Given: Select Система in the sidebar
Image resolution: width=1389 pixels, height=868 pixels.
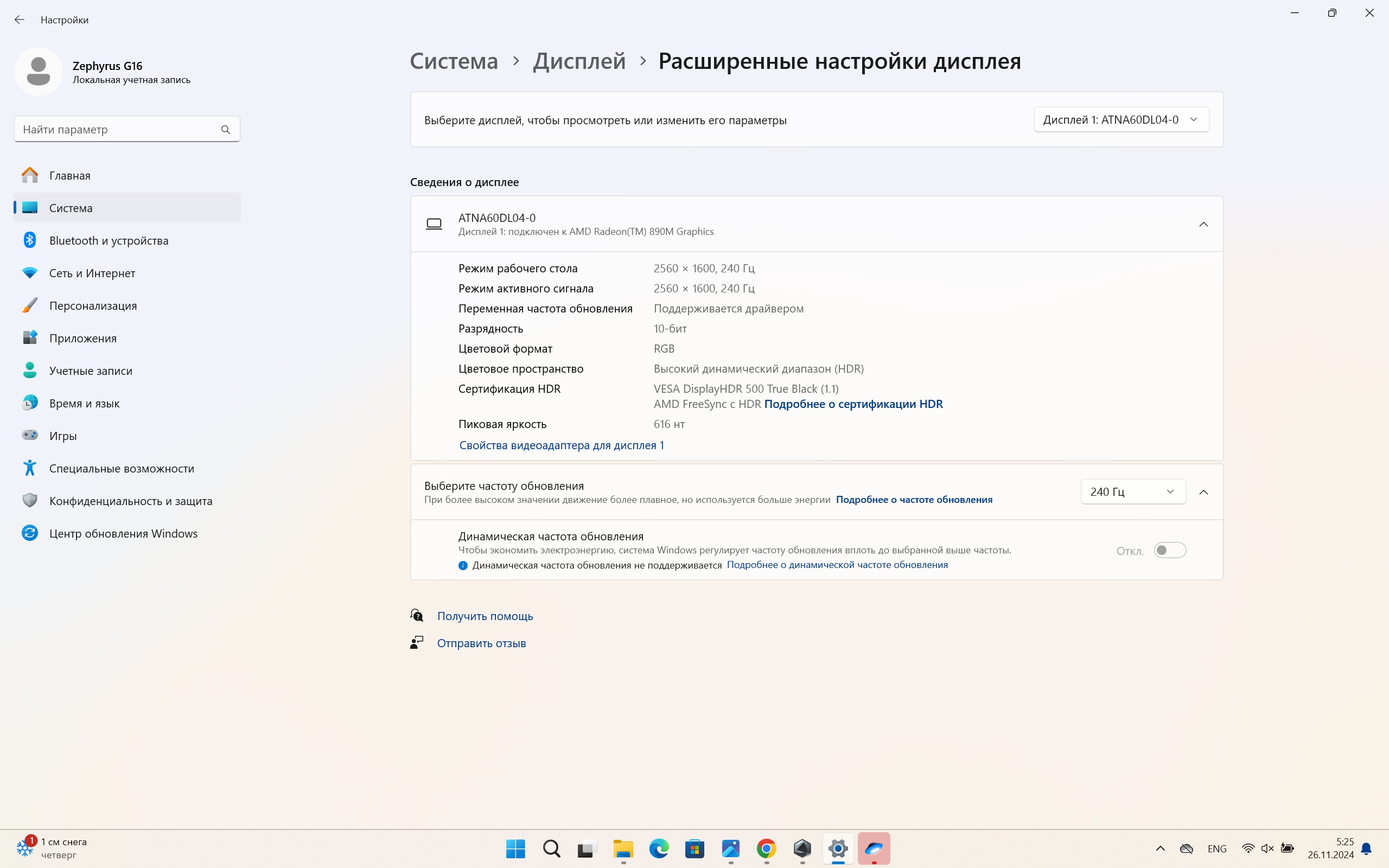Looking at the screenshot, I should [127, 208].
